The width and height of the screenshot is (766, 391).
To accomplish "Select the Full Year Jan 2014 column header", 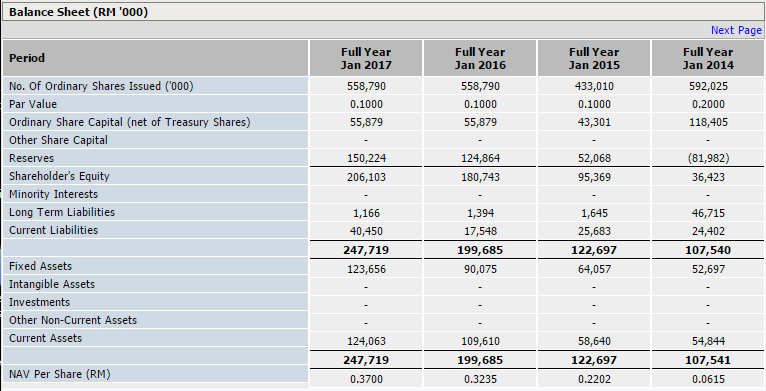I will coord(708,58).
